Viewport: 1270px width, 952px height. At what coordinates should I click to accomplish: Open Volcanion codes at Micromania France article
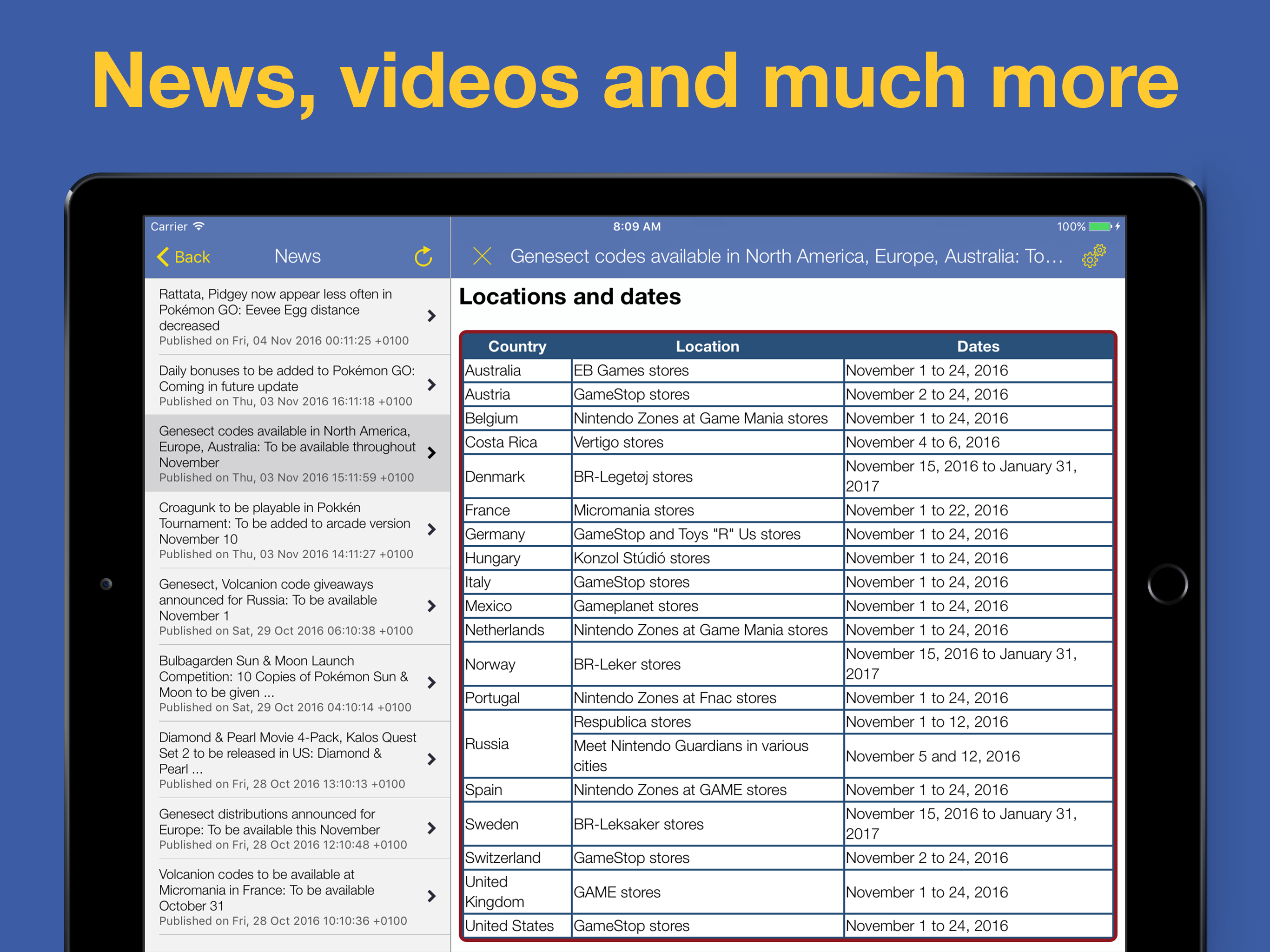(298, 897)
